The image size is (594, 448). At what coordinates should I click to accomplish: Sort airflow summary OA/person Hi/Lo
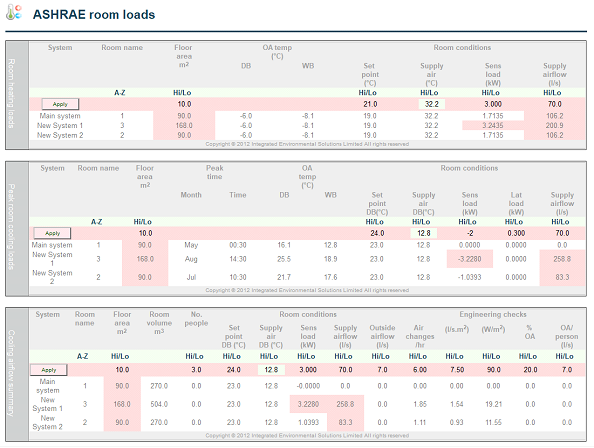coord(564,356)
